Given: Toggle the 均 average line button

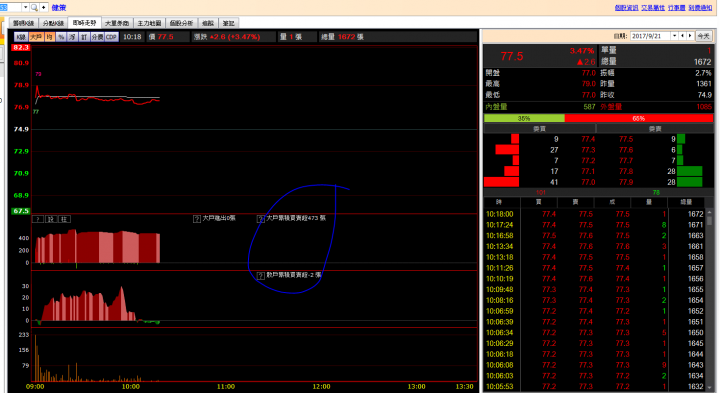Looking at the screenshot, I should pos(50,37).
